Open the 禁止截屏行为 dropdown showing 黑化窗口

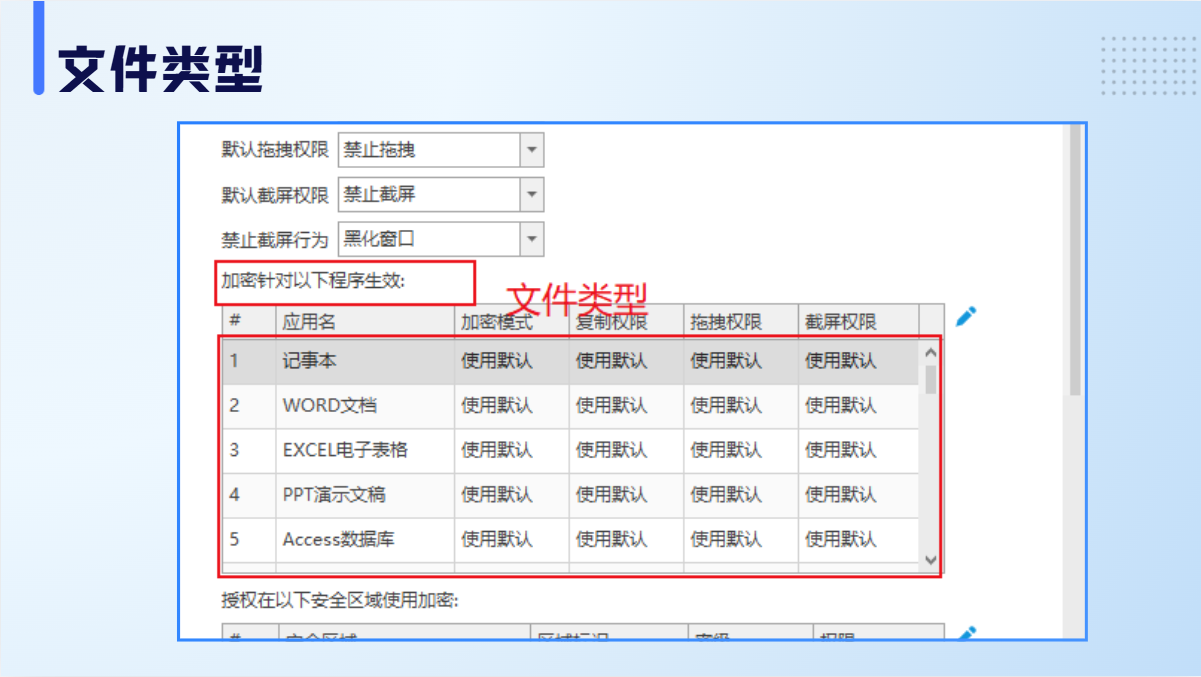[532, 239]
